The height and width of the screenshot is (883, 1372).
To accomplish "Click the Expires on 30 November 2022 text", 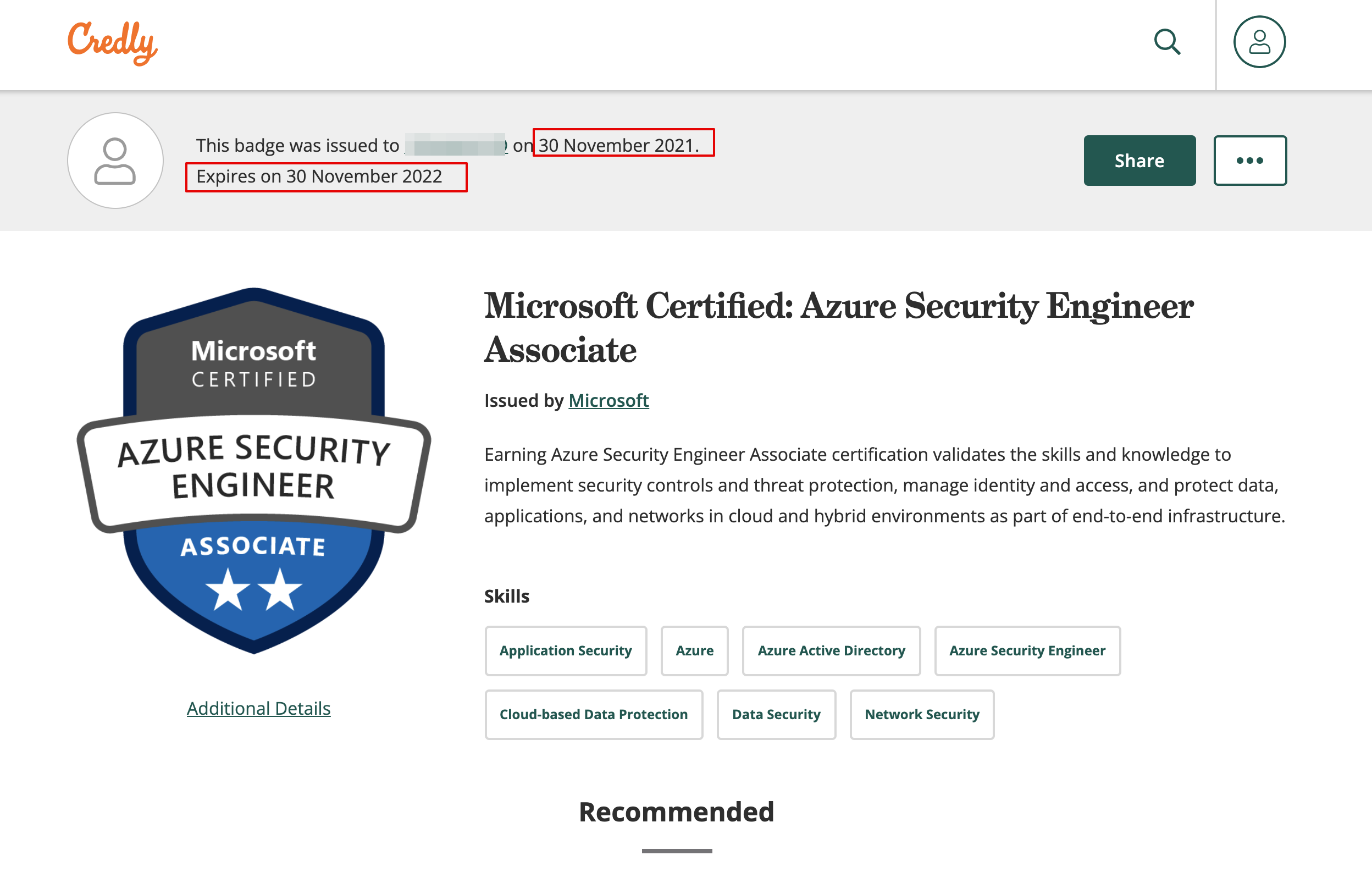I will click(x=319, y=176).
